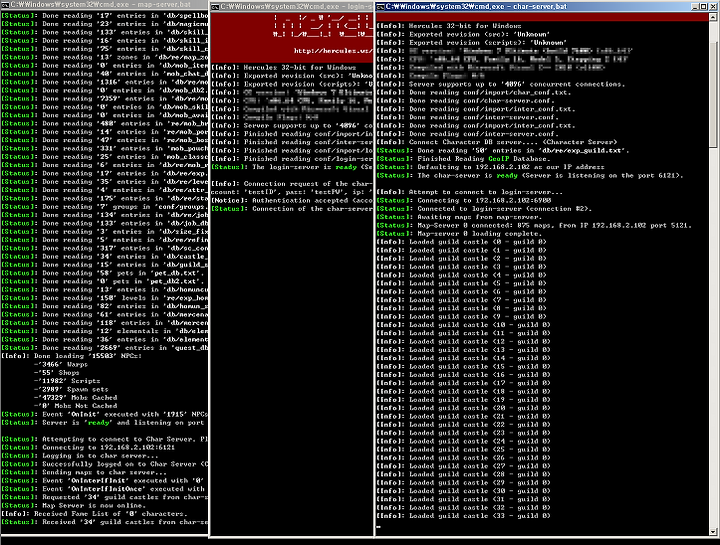This screenshot has width=720, height=545.
Task: Click "Done reading '58' pets in 'pet_db.txt'" line
Action: click(x=101, y=273)
